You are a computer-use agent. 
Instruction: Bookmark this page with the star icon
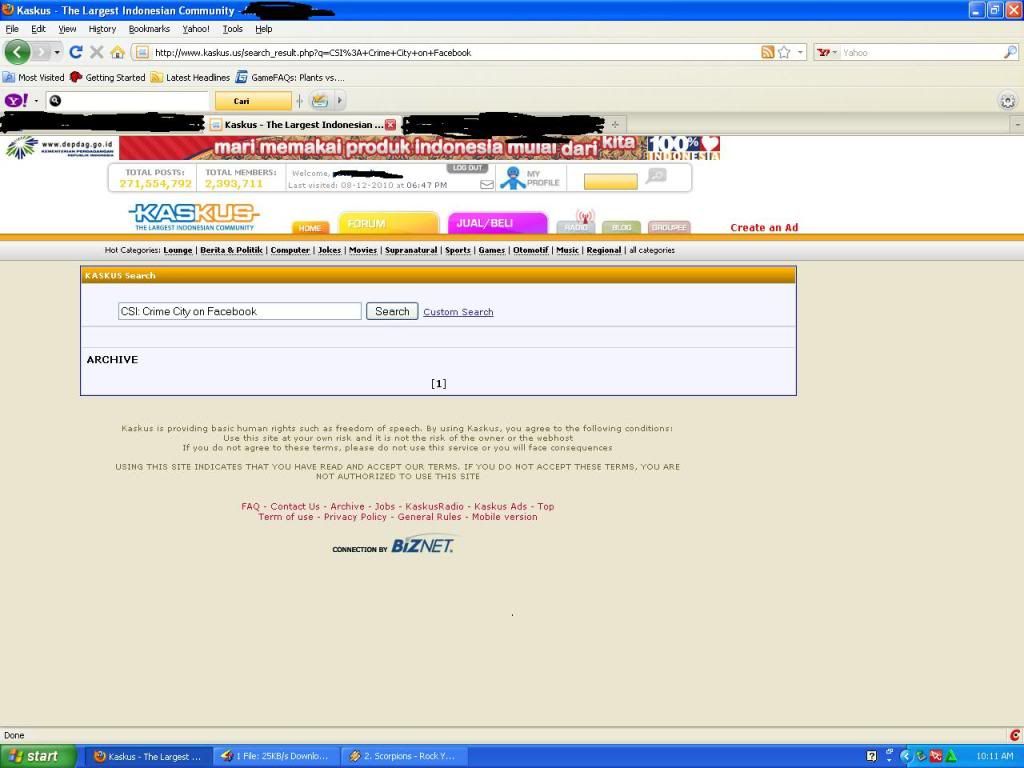point(784,52)
